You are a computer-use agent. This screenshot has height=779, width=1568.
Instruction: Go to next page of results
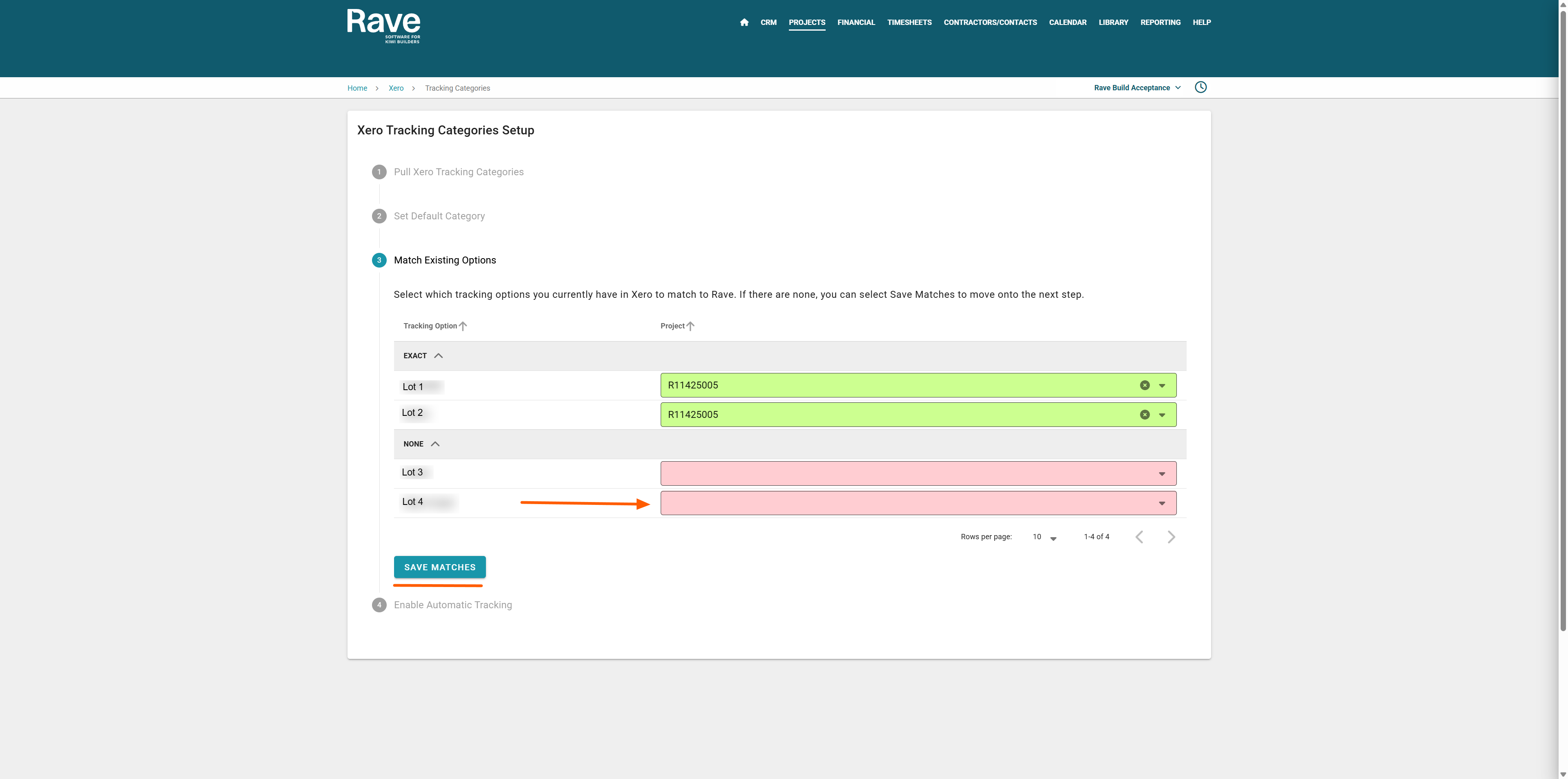pyautogui.click(x=1171, y=537)
